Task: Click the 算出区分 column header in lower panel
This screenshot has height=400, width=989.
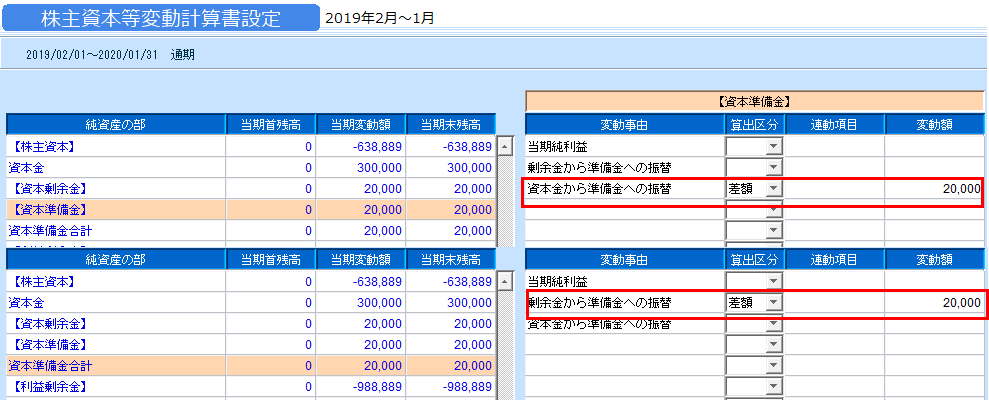Action: 754,259
